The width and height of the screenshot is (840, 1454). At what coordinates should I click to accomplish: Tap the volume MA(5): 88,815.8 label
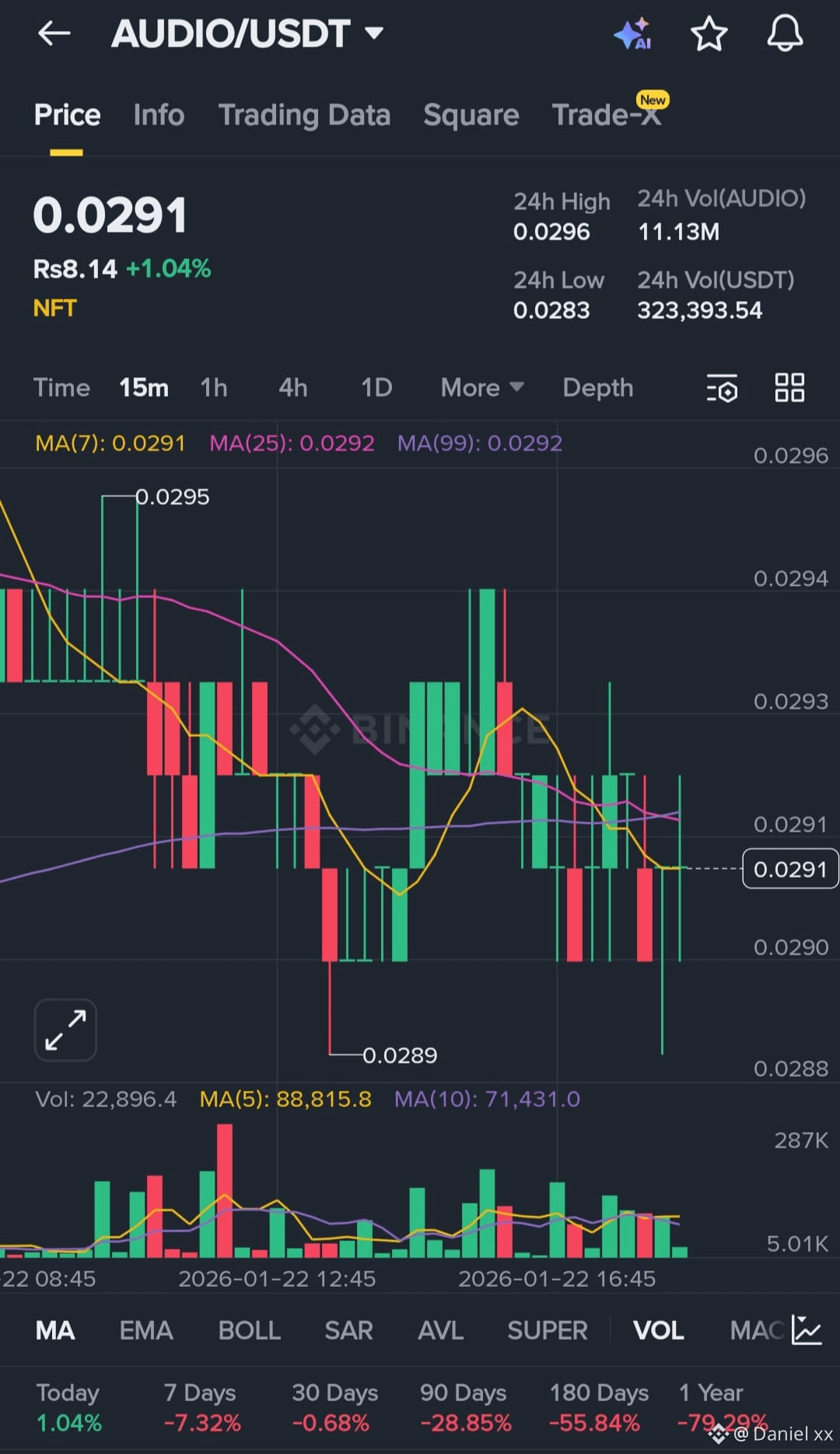[x=285, y=1099]
